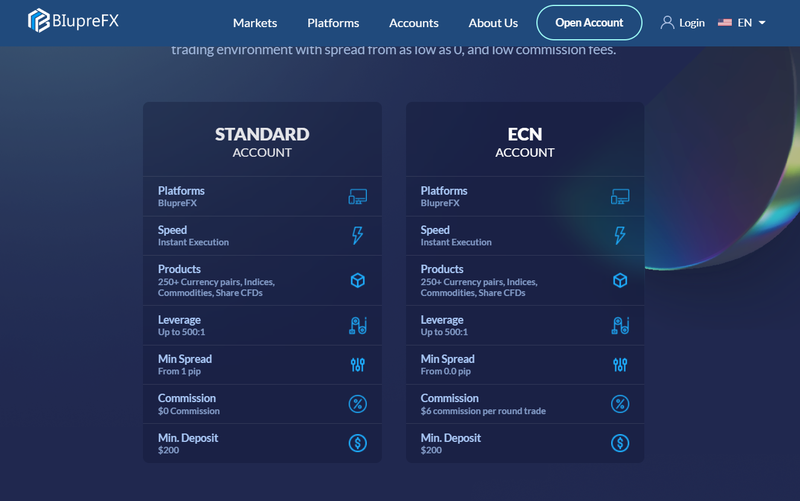Click the US flag language icon
This screenshot has width=800, height=501.
tap(724, 22)
